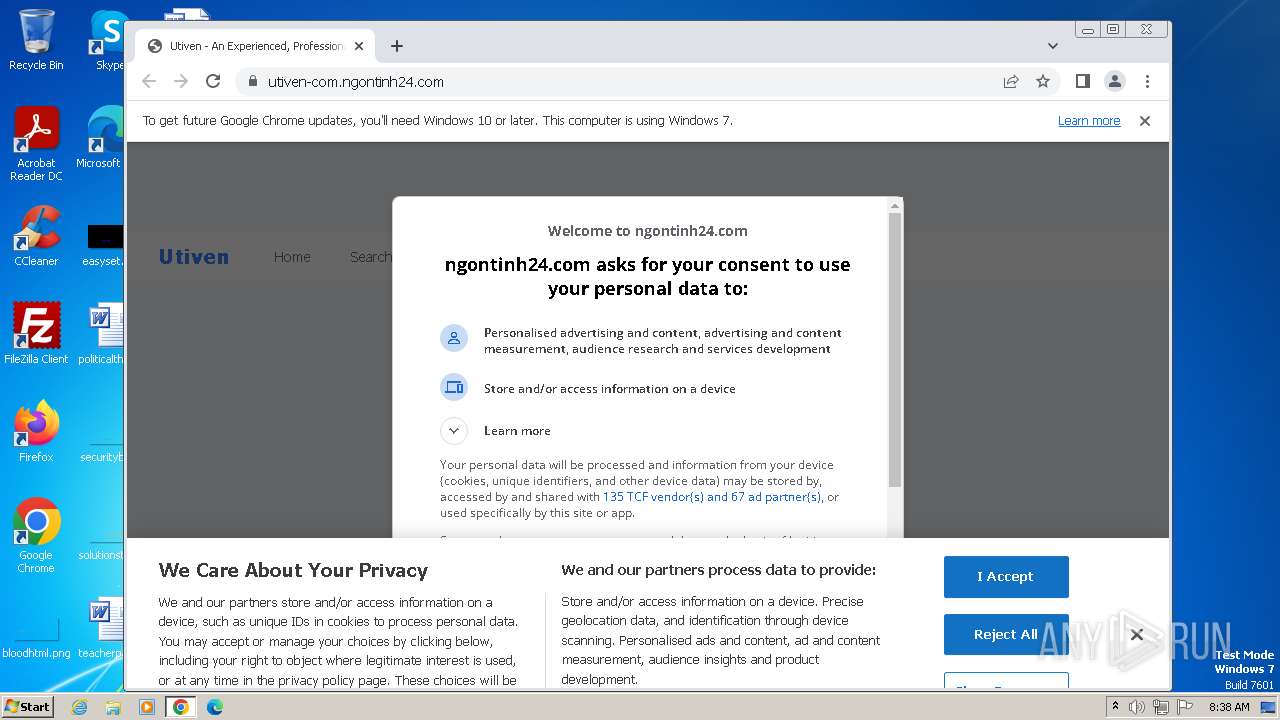Open the 135 TCF vendors link
The height and width of the screenshot is (720, 1280).
pos(711,497)
